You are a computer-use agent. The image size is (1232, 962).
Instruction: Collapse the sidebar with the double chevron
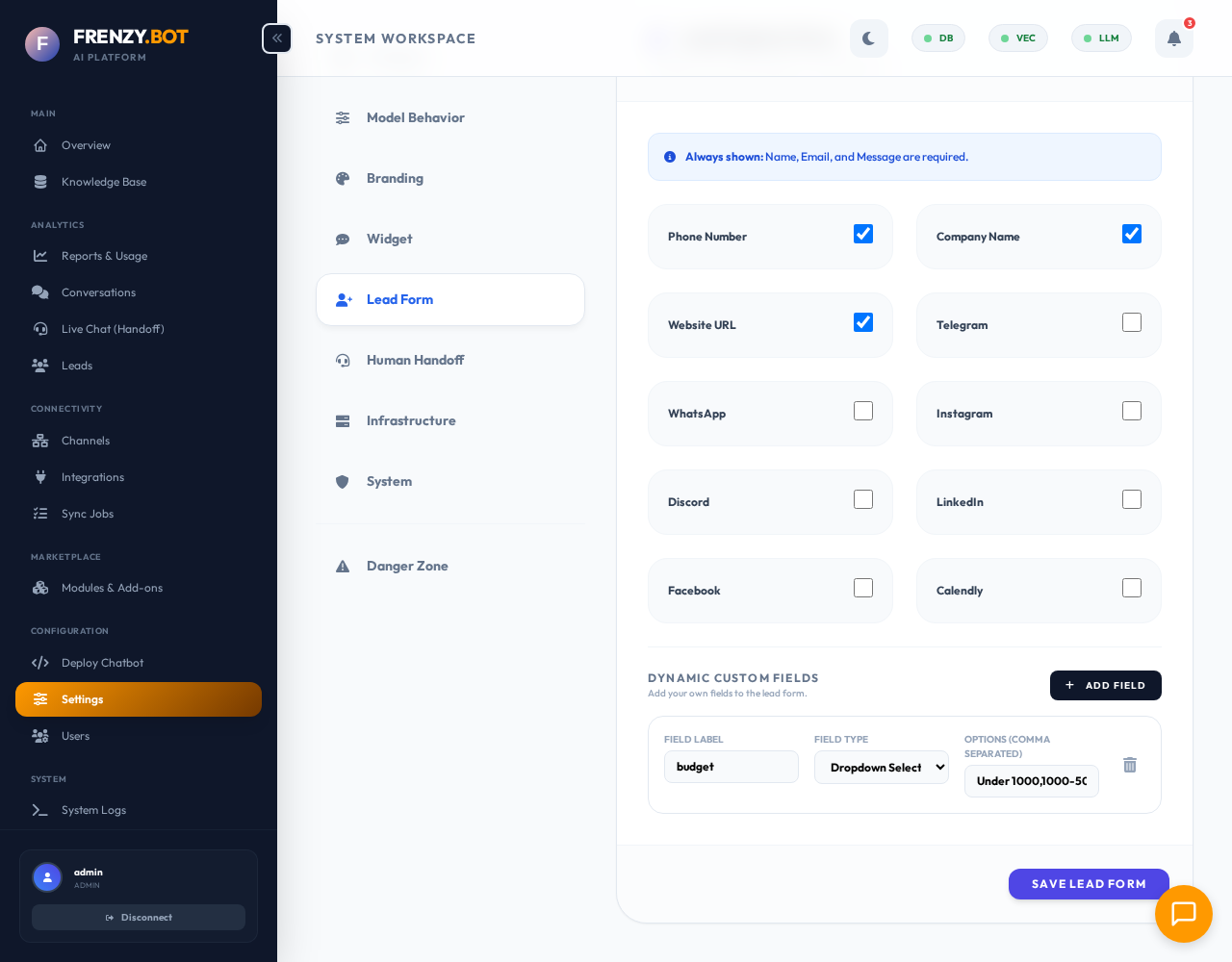(x=276, y=38)
